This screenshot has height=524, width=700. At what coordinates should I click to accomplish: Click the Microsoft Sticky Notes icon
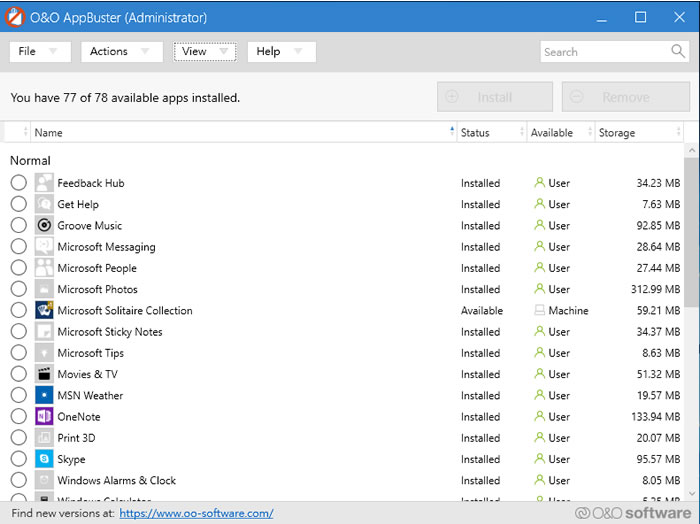pyautogui.click(x=44, y=332)
